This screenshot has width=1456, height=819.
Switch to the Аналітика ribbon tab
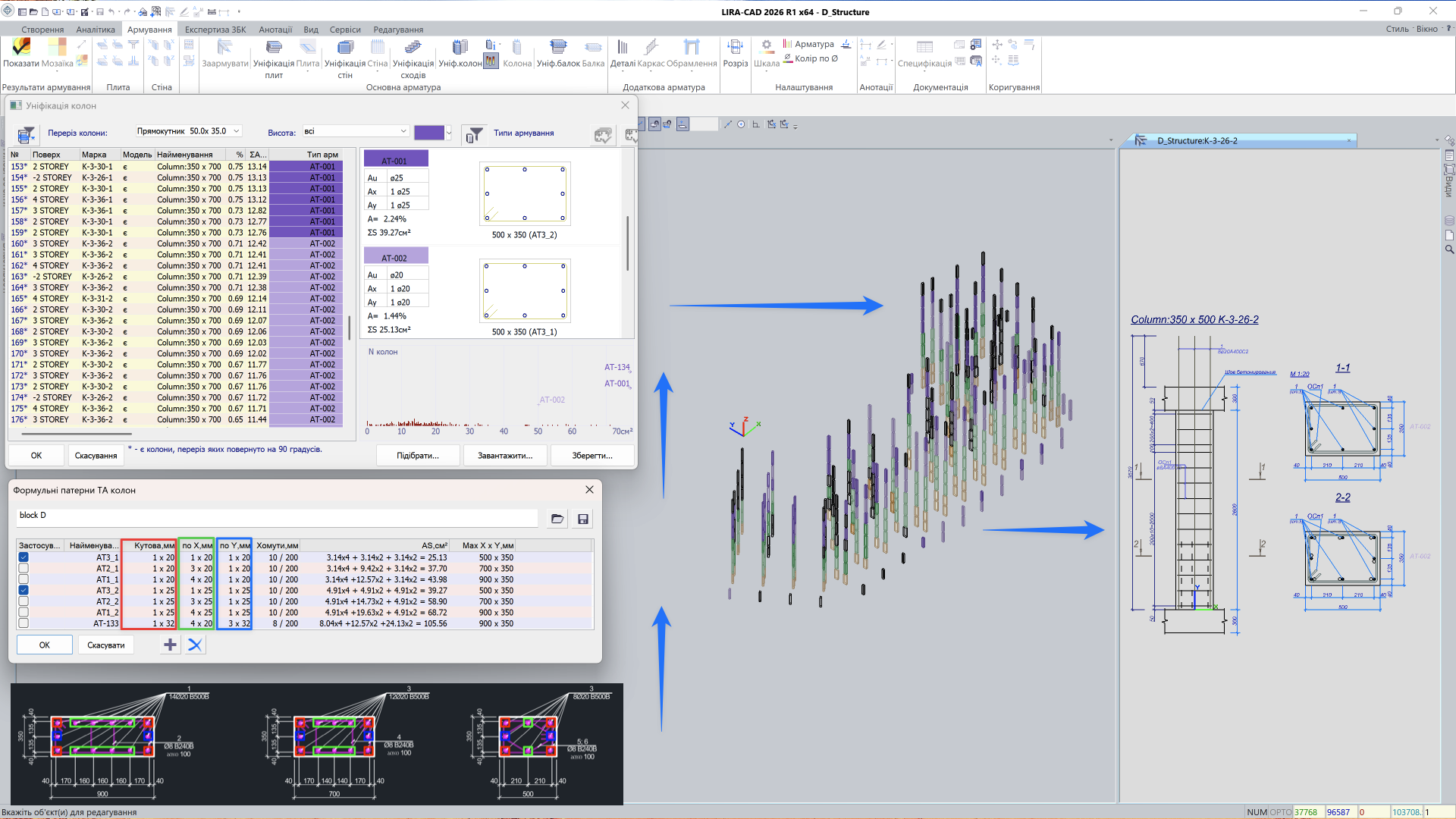[96, 30]
